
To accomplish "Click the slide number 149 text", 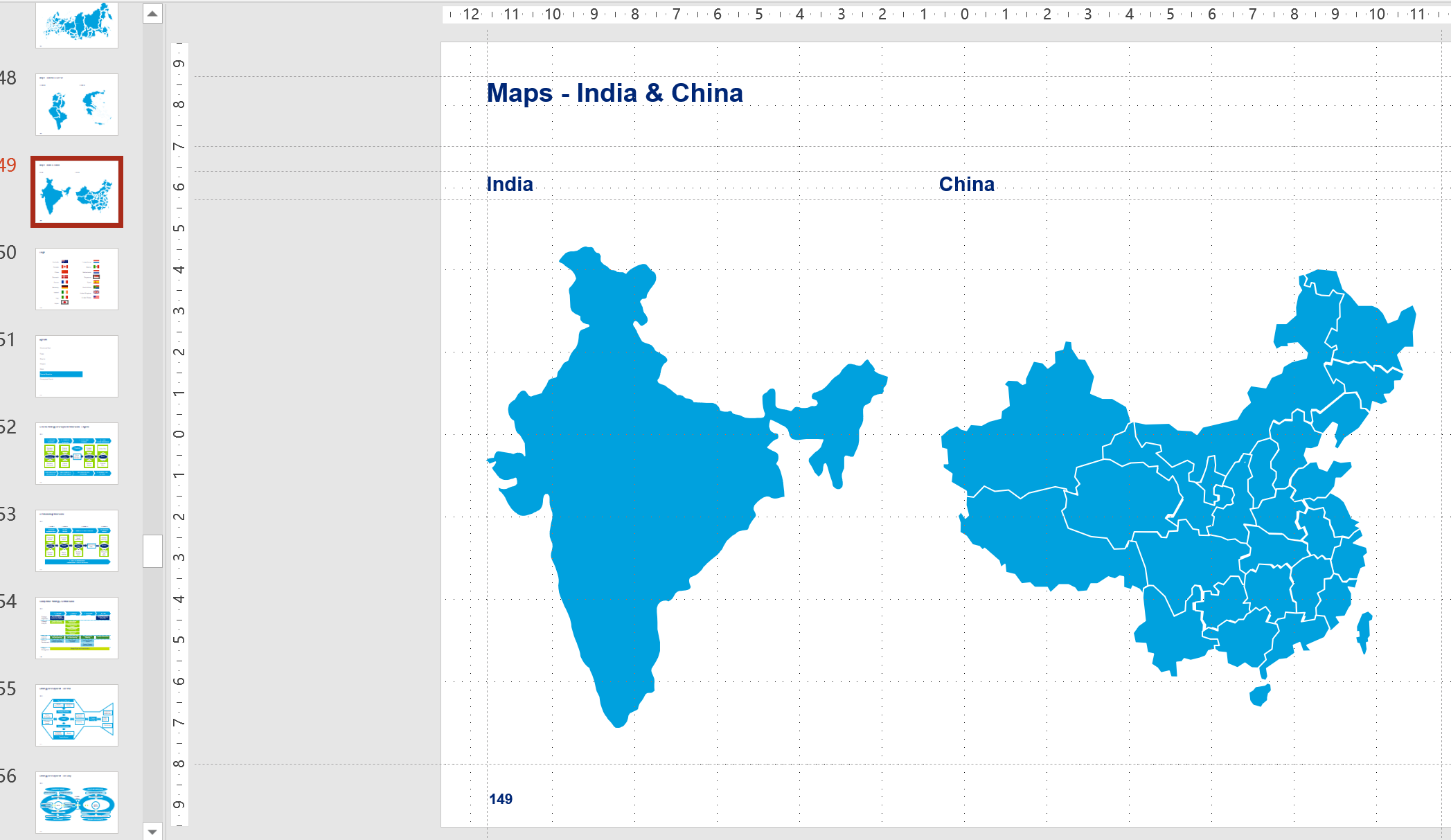I will coord(501,799).
